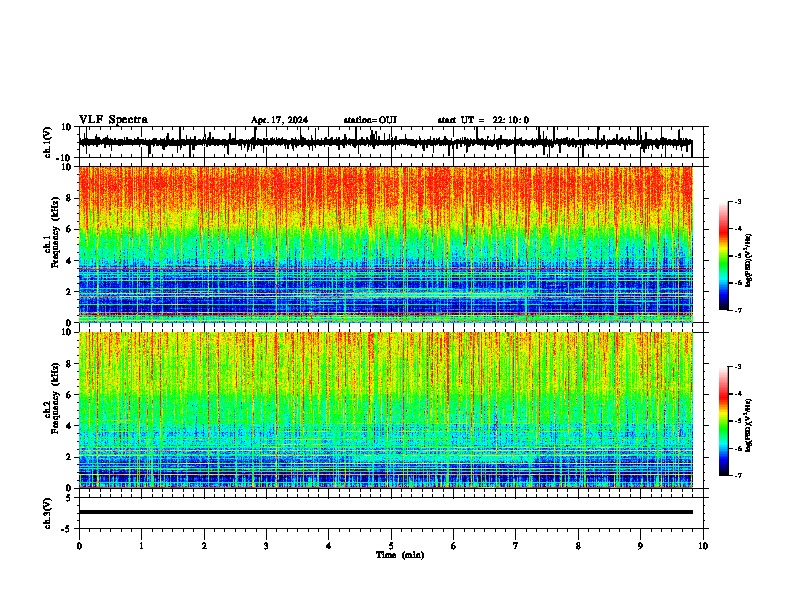Click the "ch.3(V)" axis label
Screen dimensions: 792x612
pos(47,513)
